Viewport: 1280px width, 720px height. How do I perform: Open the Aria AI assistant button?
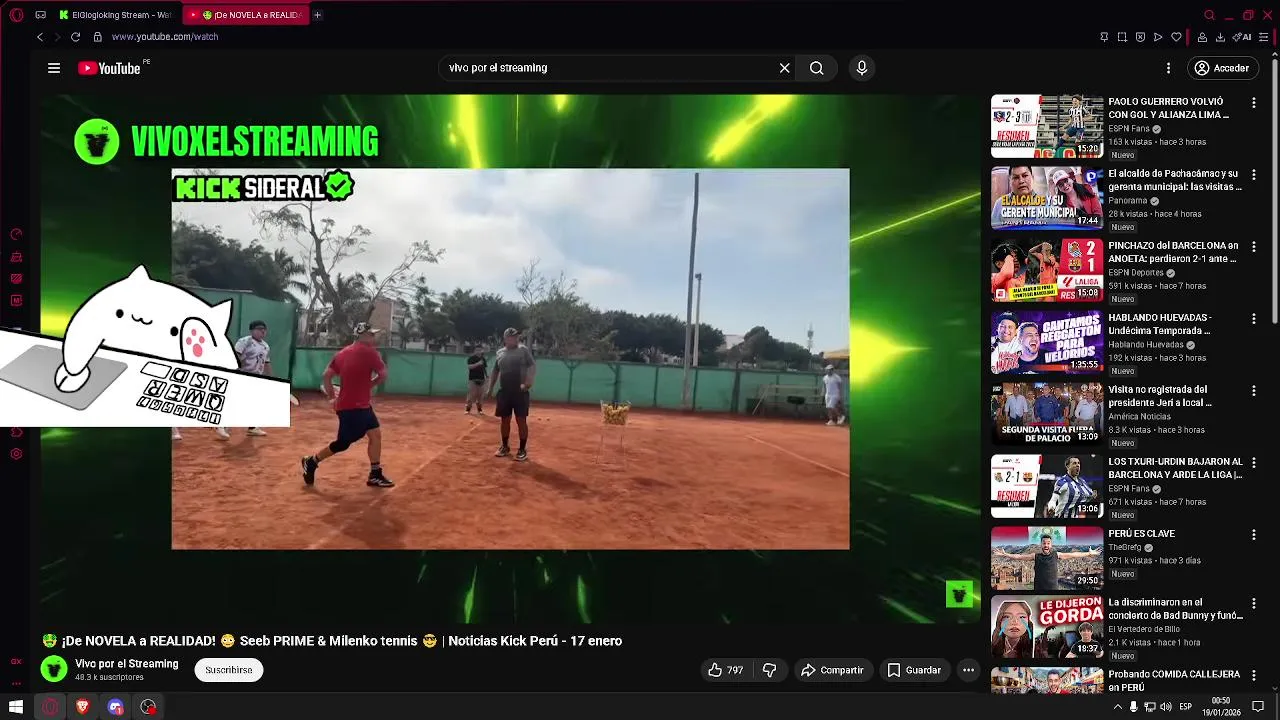pyautogui.click(x=1243, y=37)
